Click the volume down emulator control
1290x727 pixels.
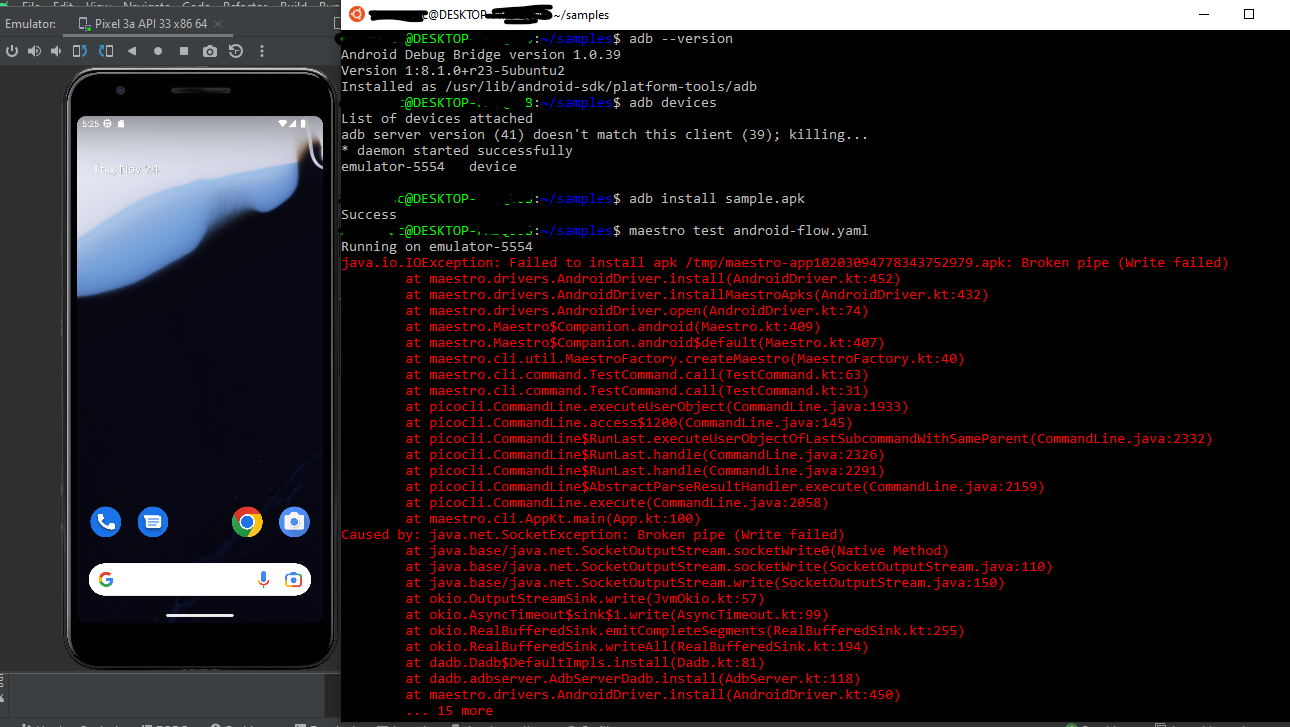[56, 52]
